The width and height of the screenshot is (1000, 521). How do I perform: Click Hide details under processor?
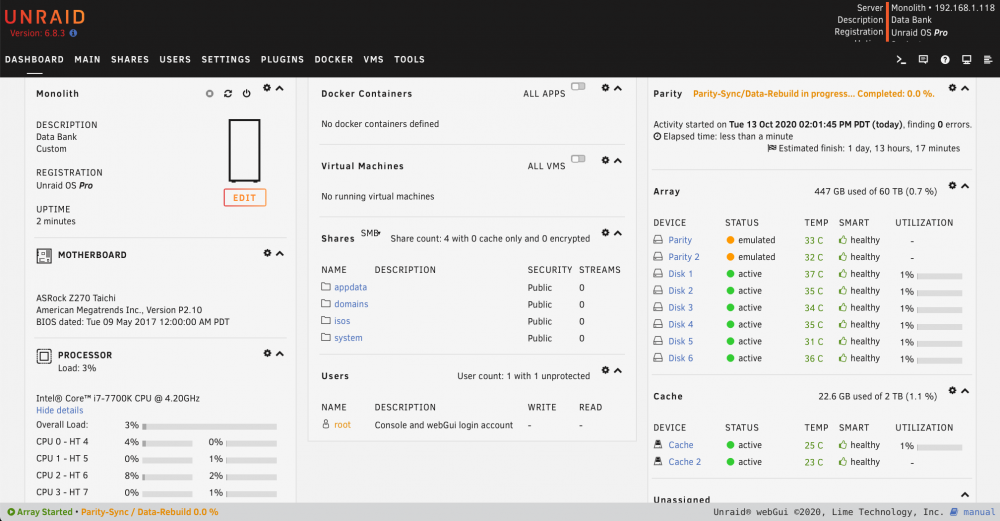(x=60, y=410)
